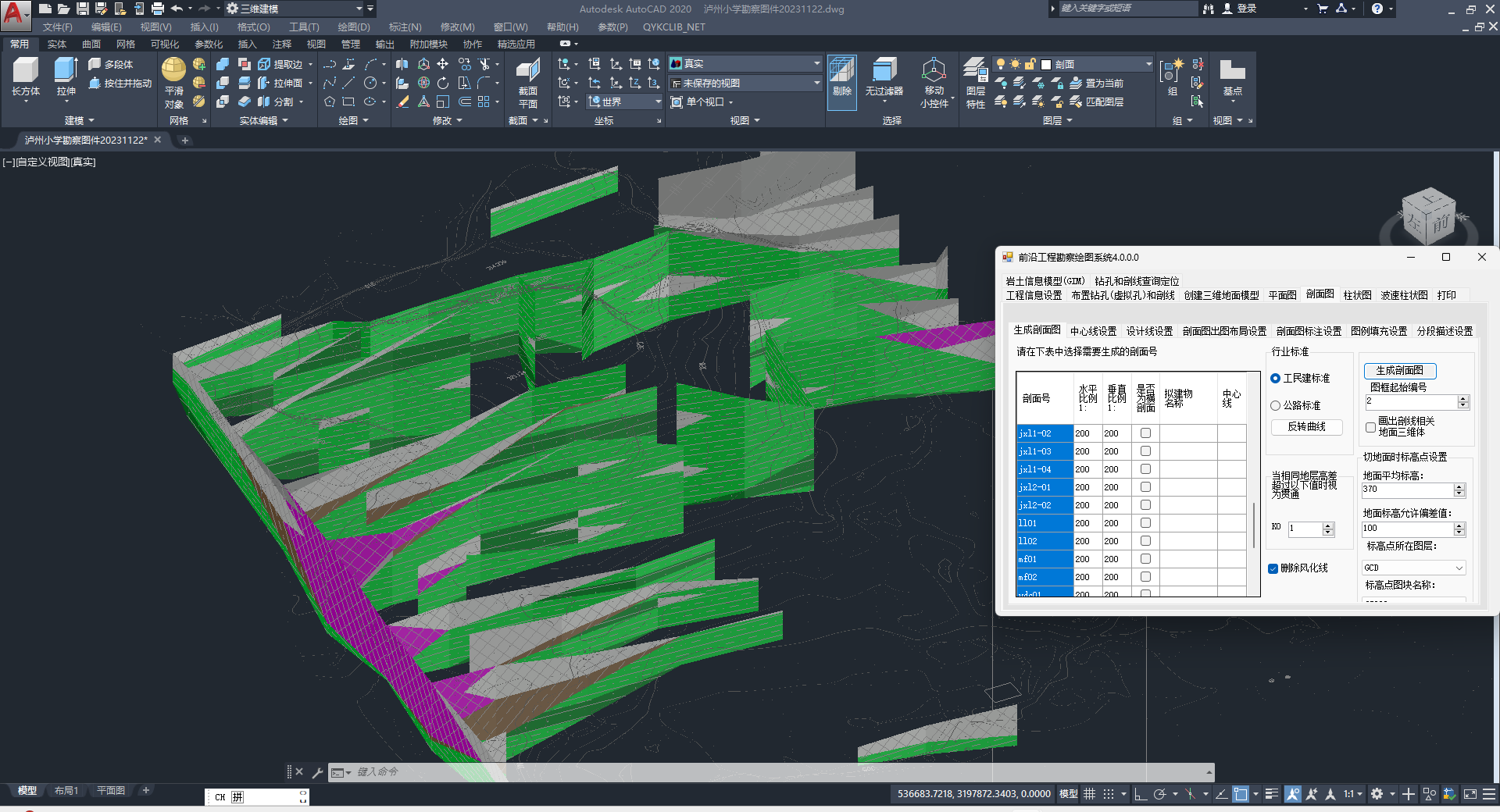The width and height of the screenshot is (1500, 812).
Task: Click the 生成剖面图 button
Action: pyautogui.click(x=1399, y=371)
